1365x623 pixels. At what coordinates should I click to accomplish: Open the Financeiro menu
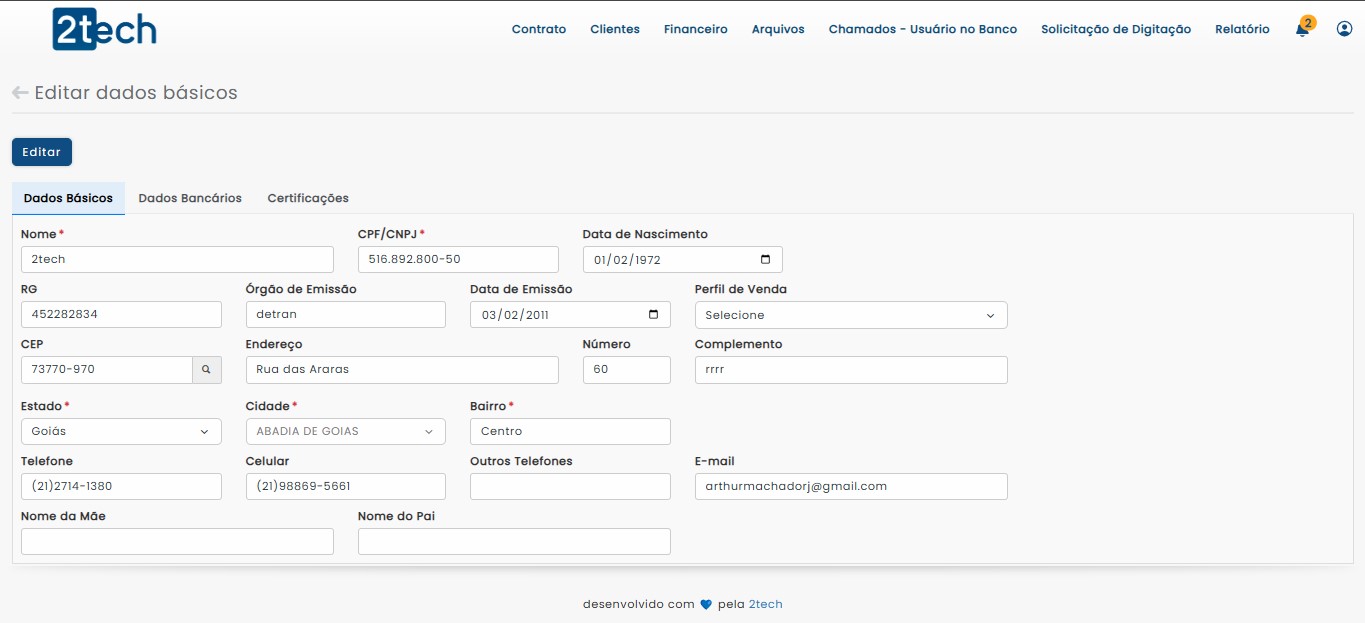pos(695,29)
